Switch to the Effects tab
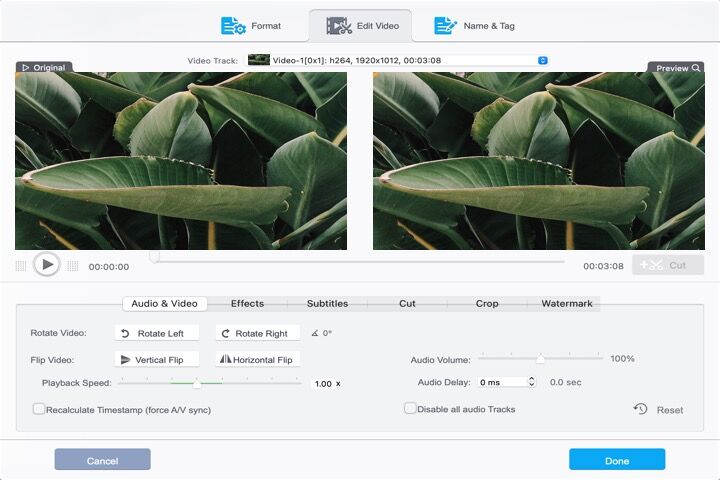Screen dimensions: 720x480 click(x=247, y=304)
